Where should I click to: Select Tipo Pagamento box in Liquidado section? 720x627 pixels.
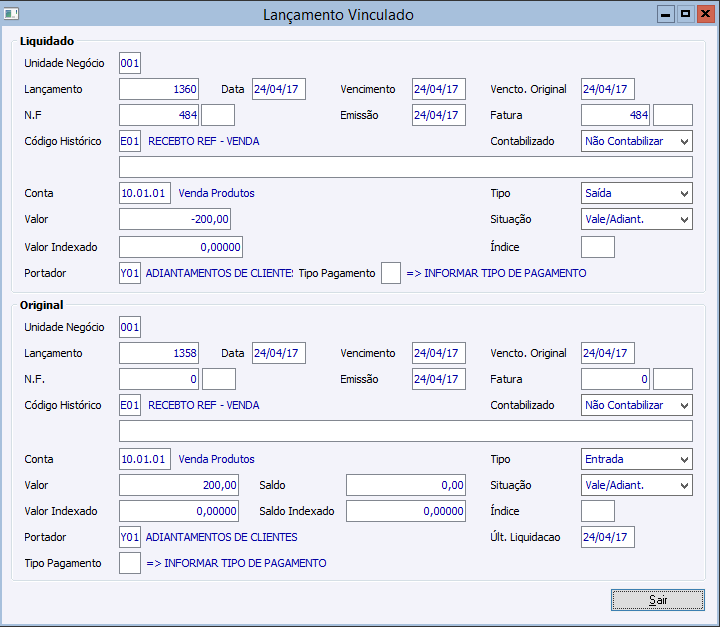click(391, 273)
